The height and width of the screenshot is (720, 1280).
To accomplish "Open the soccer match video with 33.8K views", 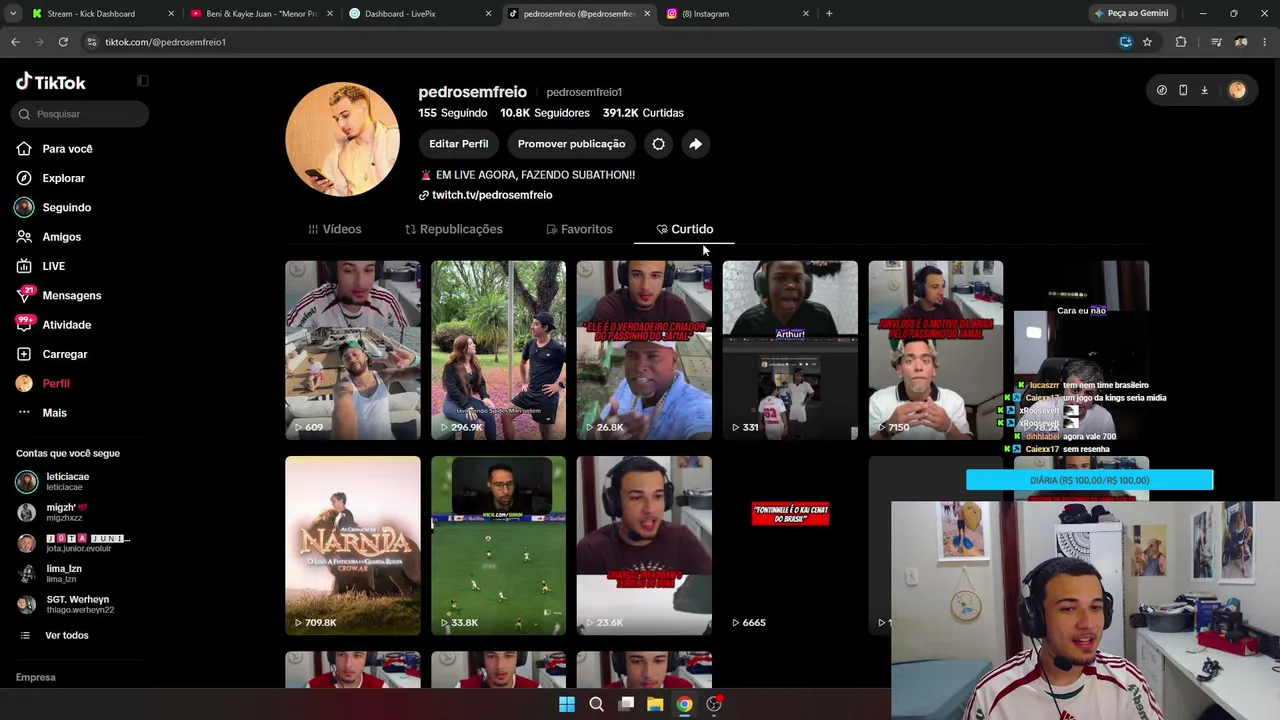I will pos(498,546).
